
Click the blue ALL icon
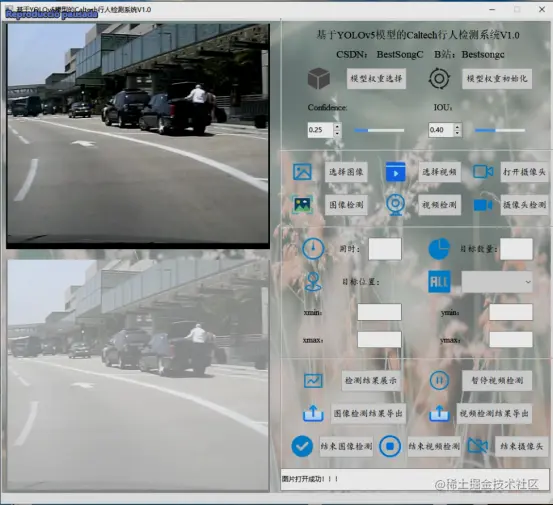pos(439,281)
